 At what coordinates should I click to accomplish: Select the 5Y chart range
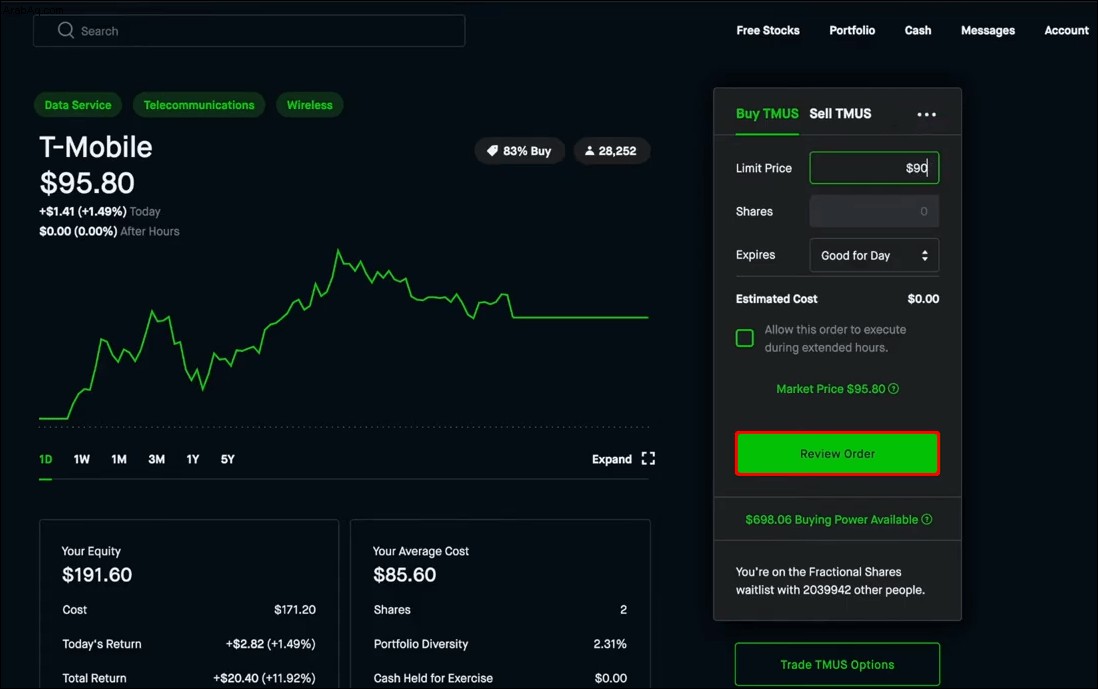click(228, 459)
